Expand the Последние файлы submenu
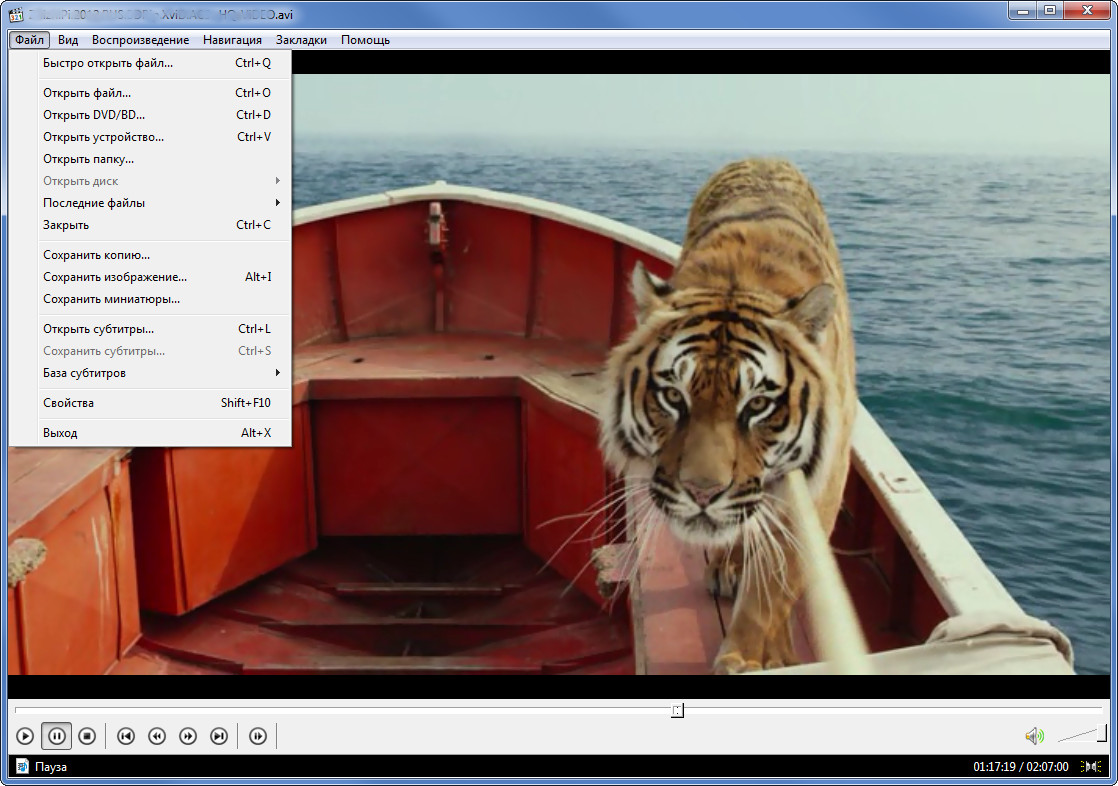Viewport: 1118px width, 786px height. [x=150, y=203]
